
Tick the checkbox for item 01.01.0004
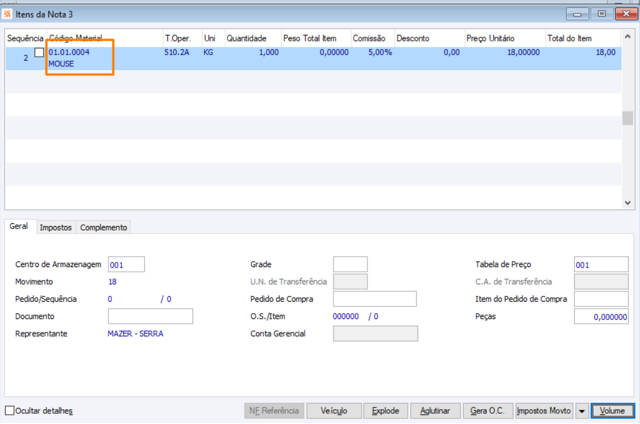(x=39, y=52)
